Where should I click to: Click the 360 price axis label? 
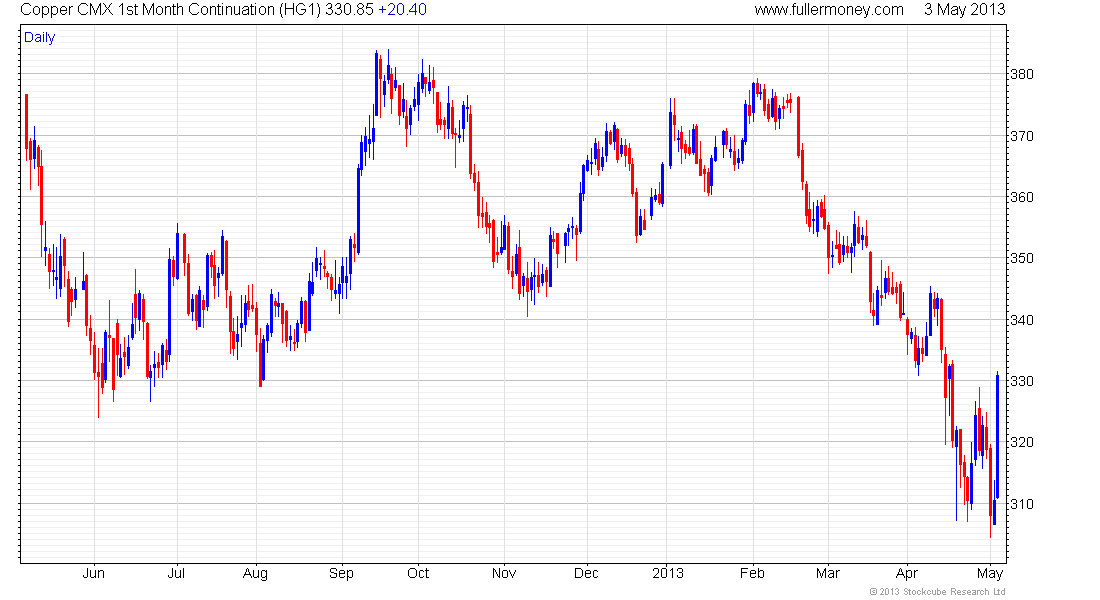coord(1021,197)
